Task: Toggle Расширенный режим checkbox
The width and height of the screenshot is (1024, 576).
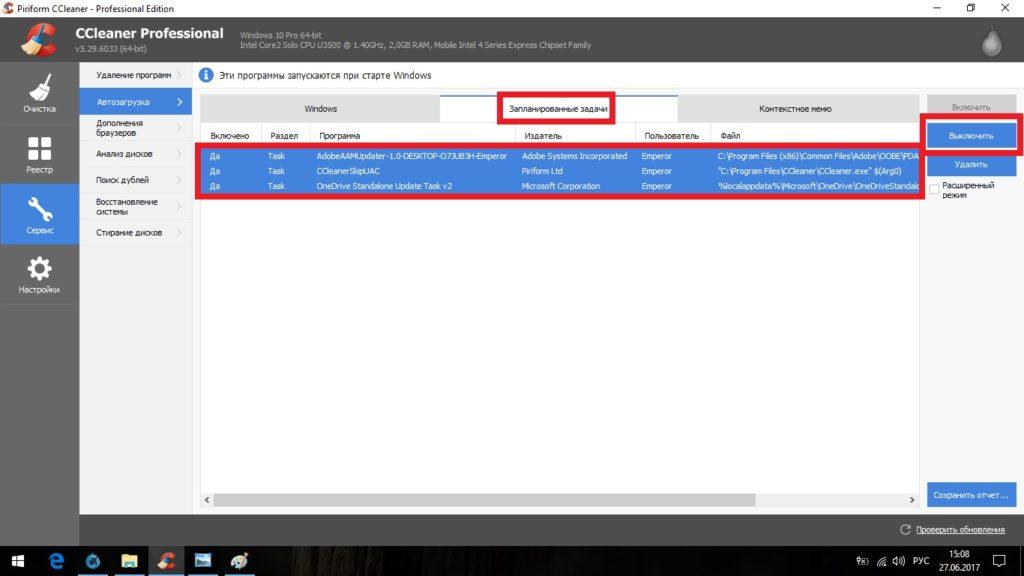Action: [934, 189]
